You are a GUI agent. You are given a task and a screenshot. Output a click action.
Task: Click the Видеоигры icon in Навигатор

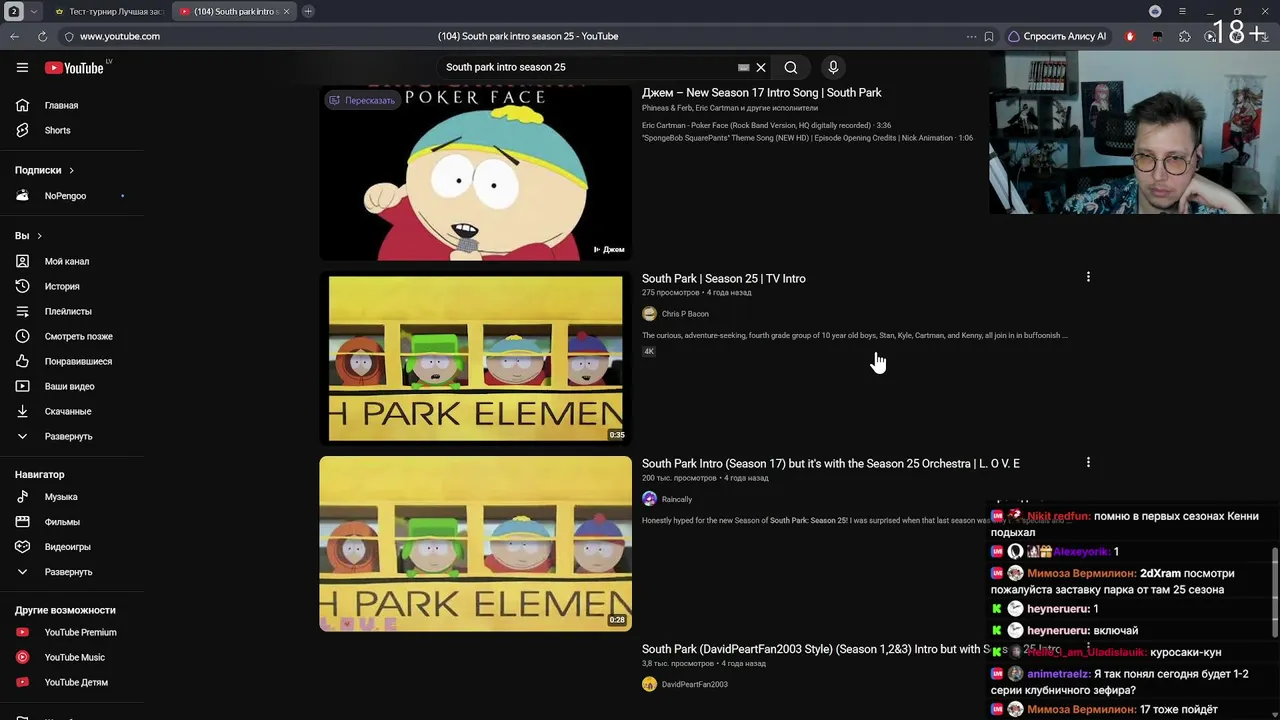coord(22,547)
